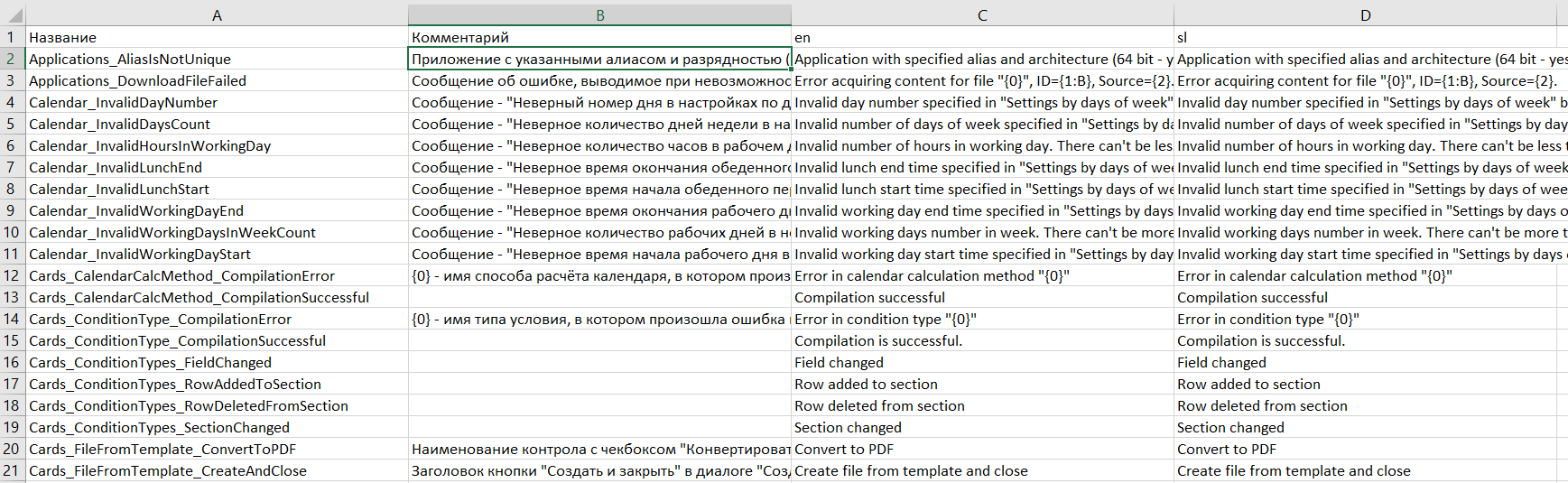This screenshot has height=483, width=1568.
Task: Select row 1 header
Action: click(x=12, y=37)
